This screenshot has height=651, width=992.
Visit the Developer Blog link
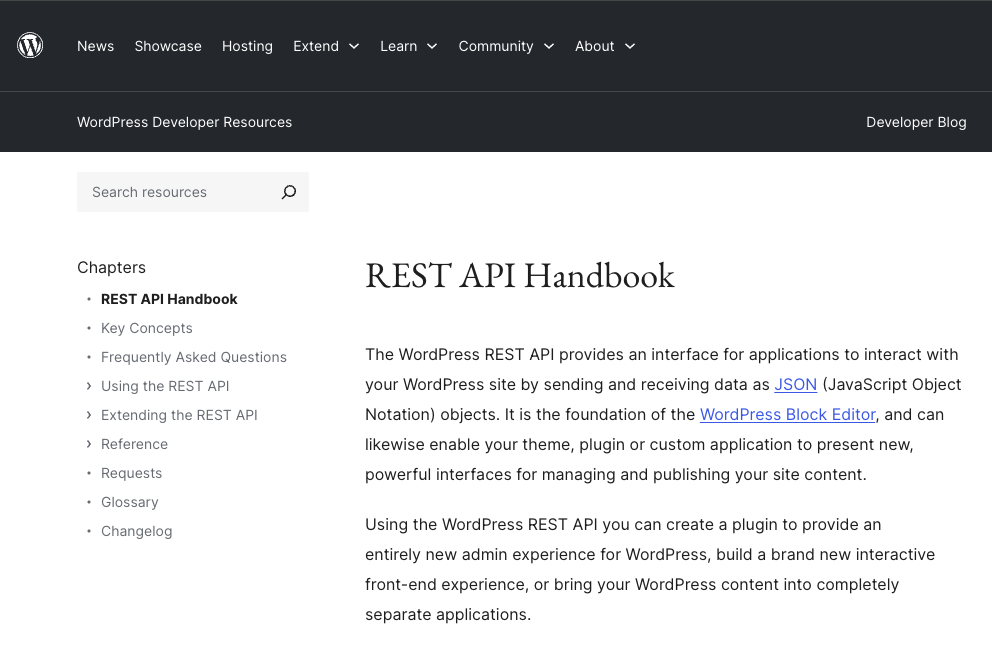[x=916, y=122]
